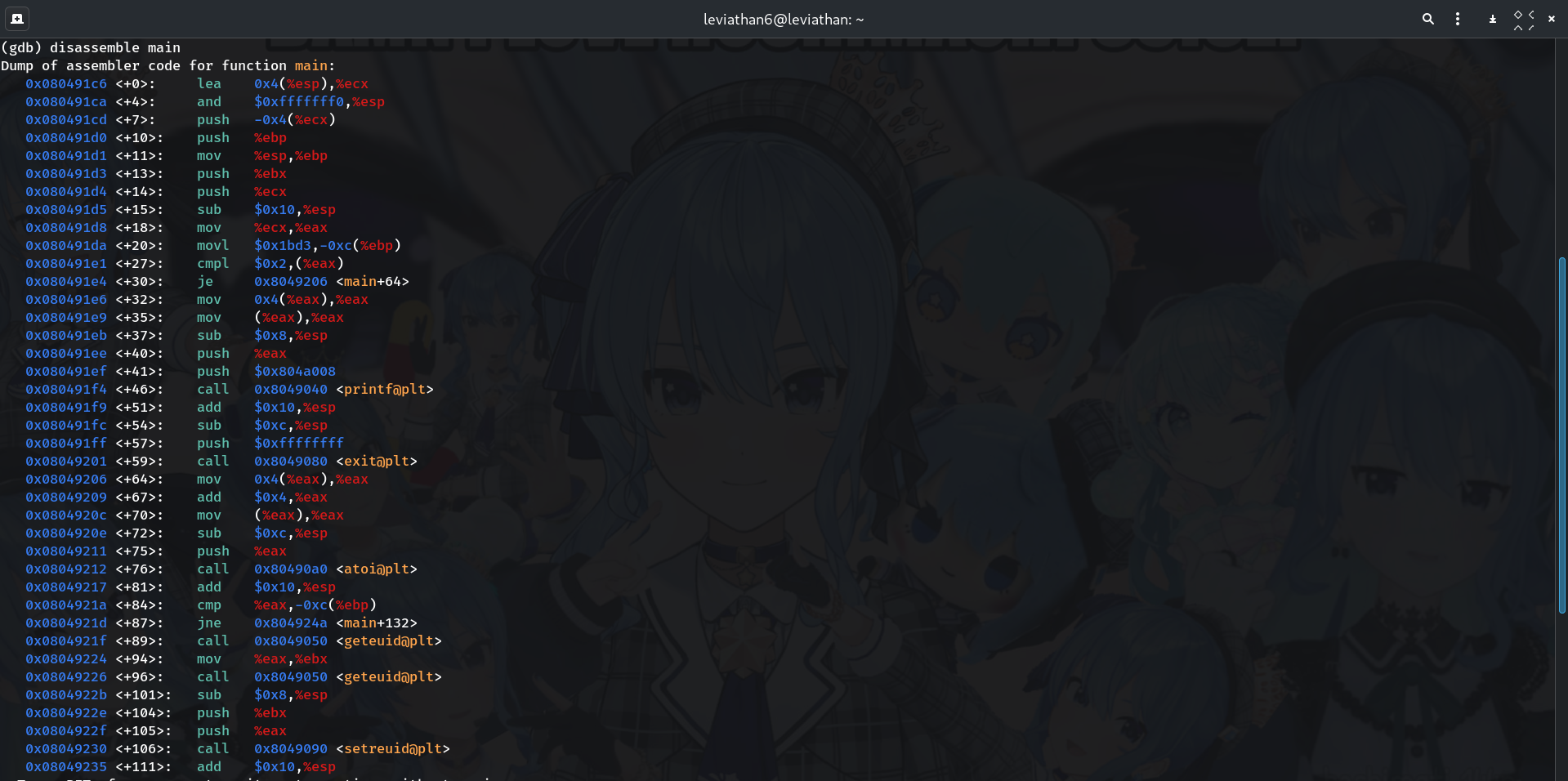Click the printf@plt call target
The height and width of the screenshot is (781, 1568).
(x=384, y=389)
